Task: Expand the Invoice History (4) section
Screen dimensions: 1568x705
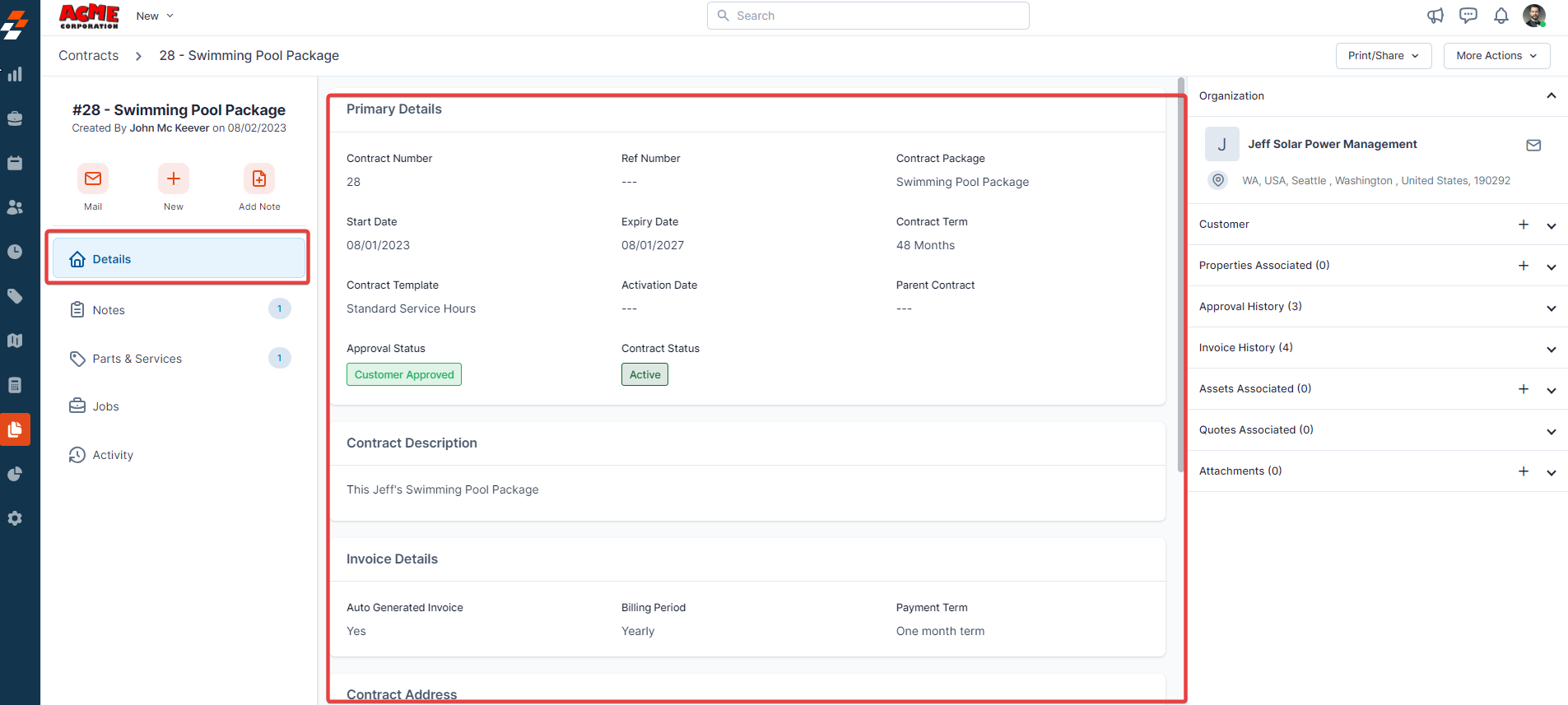Action: (x=1551, y=349)
